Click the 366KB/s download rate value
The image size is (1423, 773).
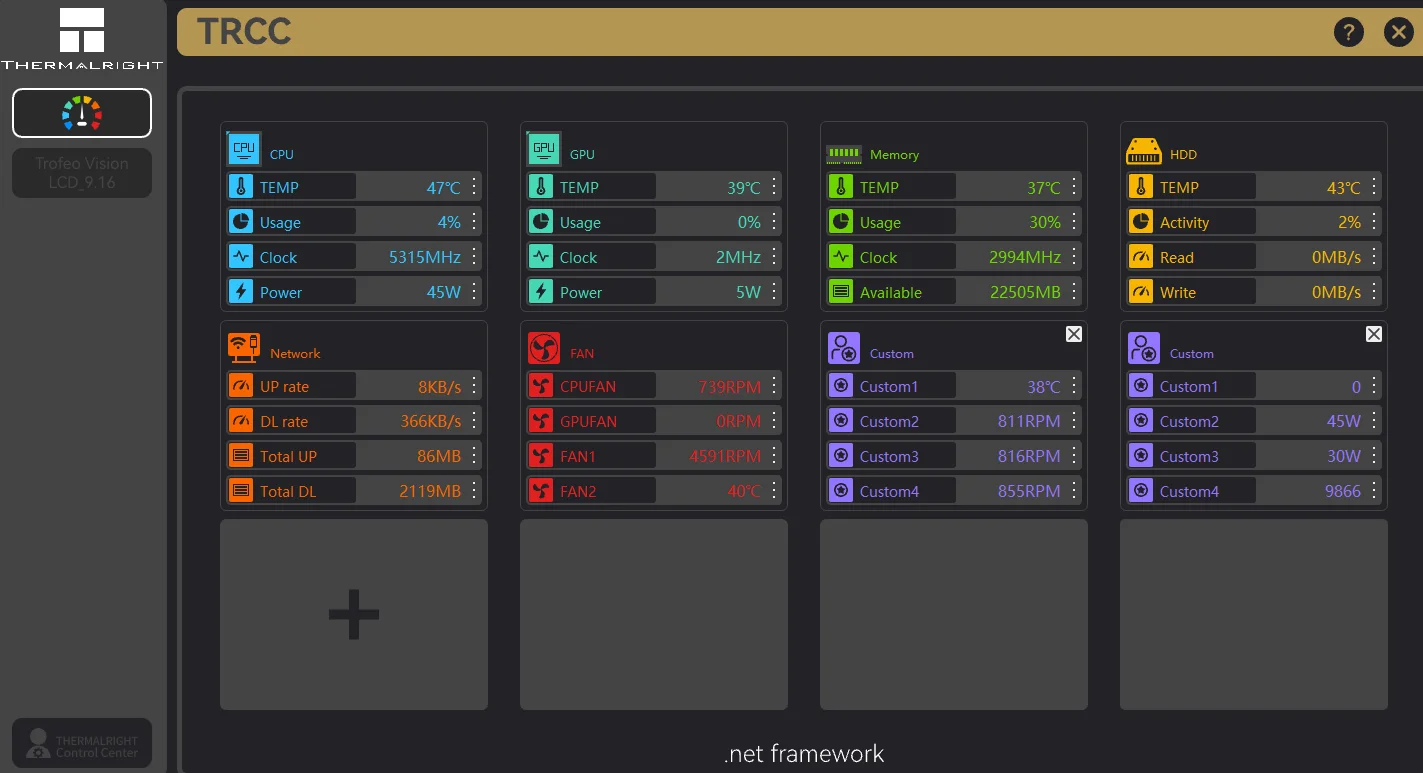click(431, 421)
